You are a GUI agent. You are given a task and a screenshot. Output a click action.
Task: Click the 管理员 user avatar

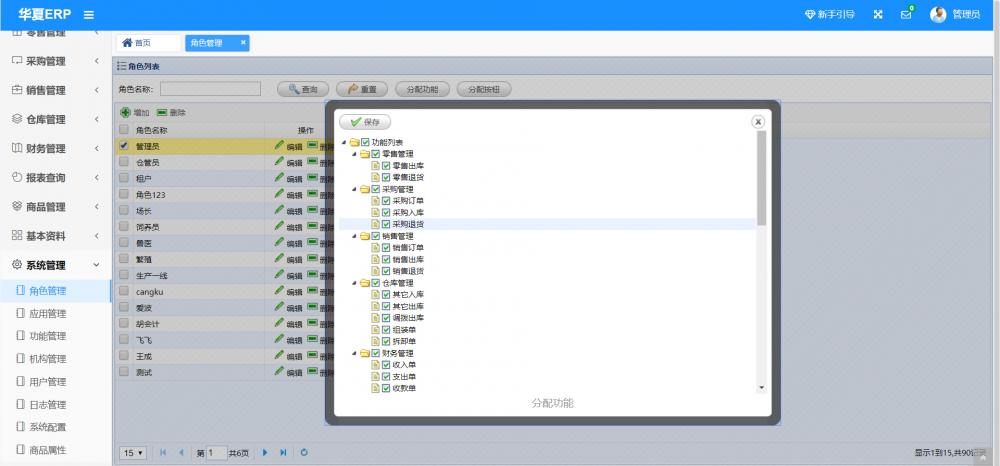(938, 15)
